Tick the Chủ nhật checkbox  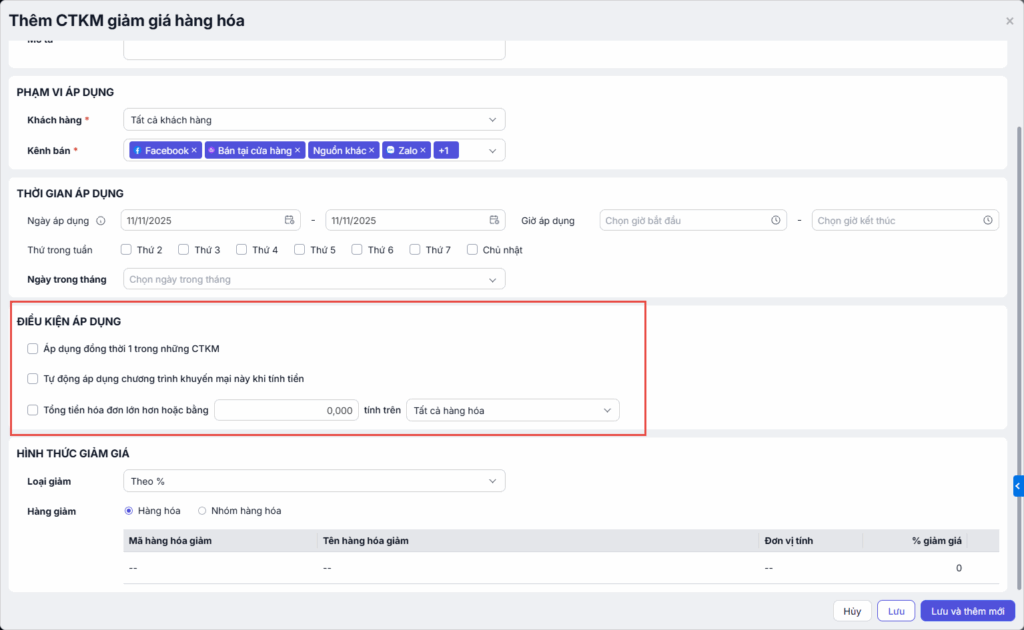click(x=472, y=250)
